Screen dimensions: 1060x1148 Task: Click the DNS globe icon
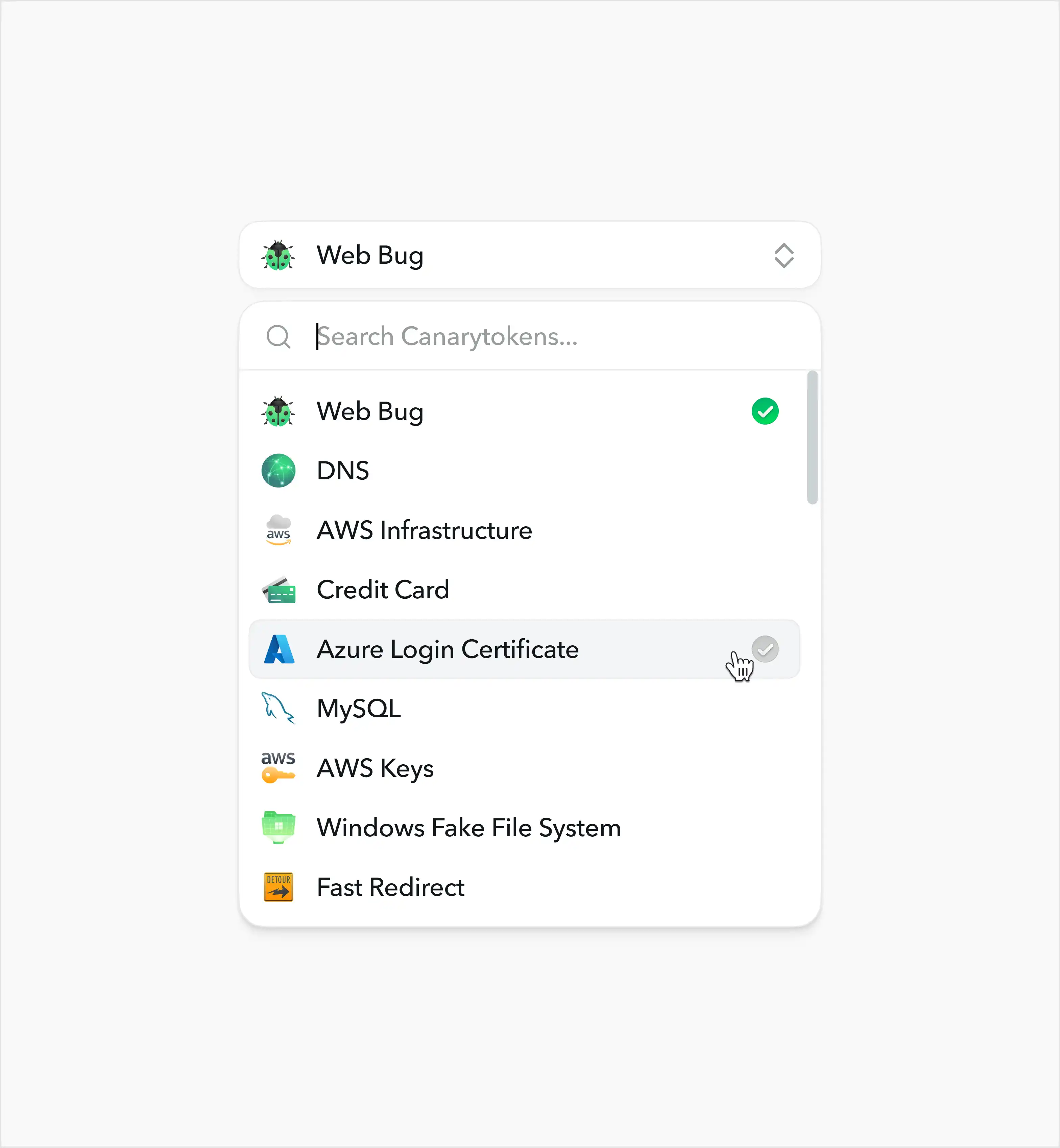click(278, 471)
